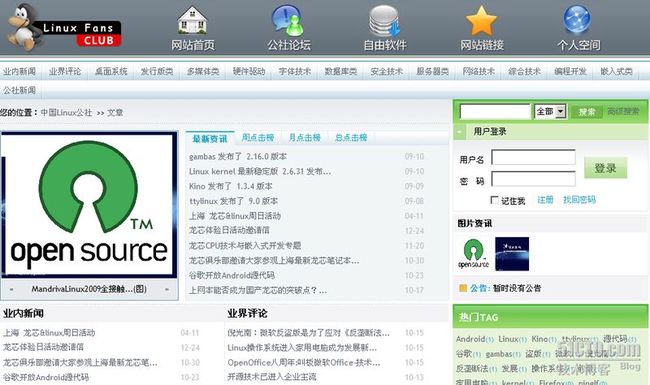This screenshot has height=385, width=650.
Task: Open 开源技术已进入企业主流 article
Action: [272, 377]
